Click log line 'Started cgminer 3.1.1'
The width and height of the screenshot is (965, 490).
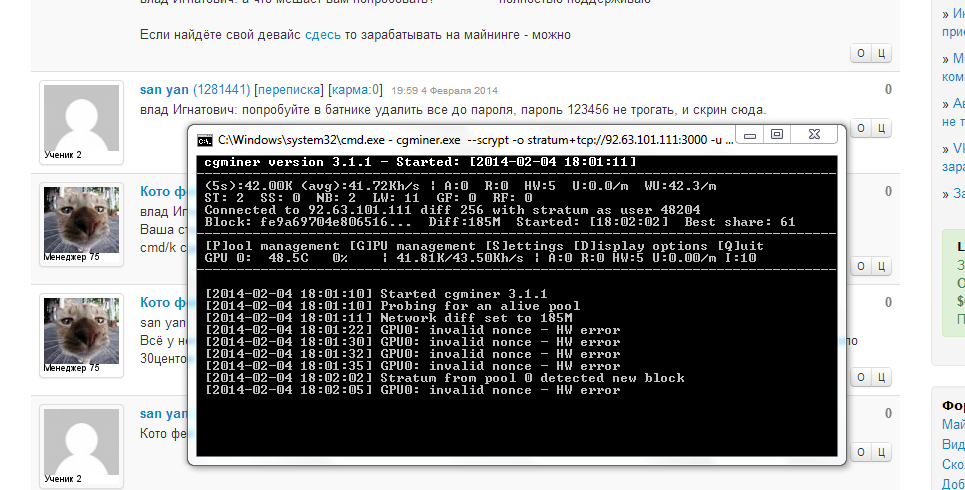pos(376,294)
